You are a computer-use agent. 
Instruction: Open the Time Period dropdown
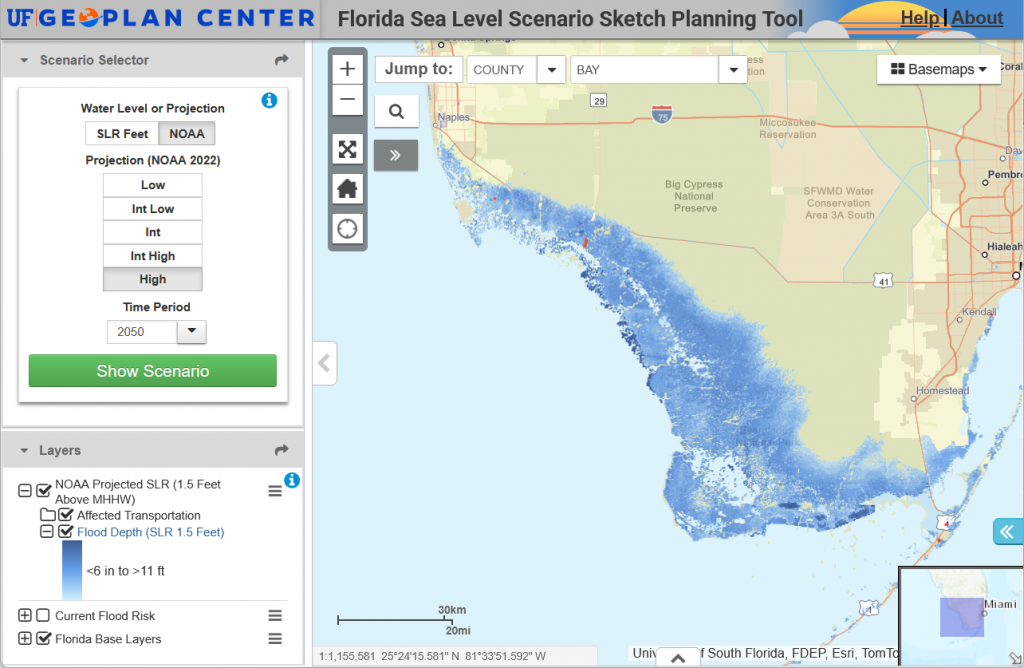(x=191, y=332)
